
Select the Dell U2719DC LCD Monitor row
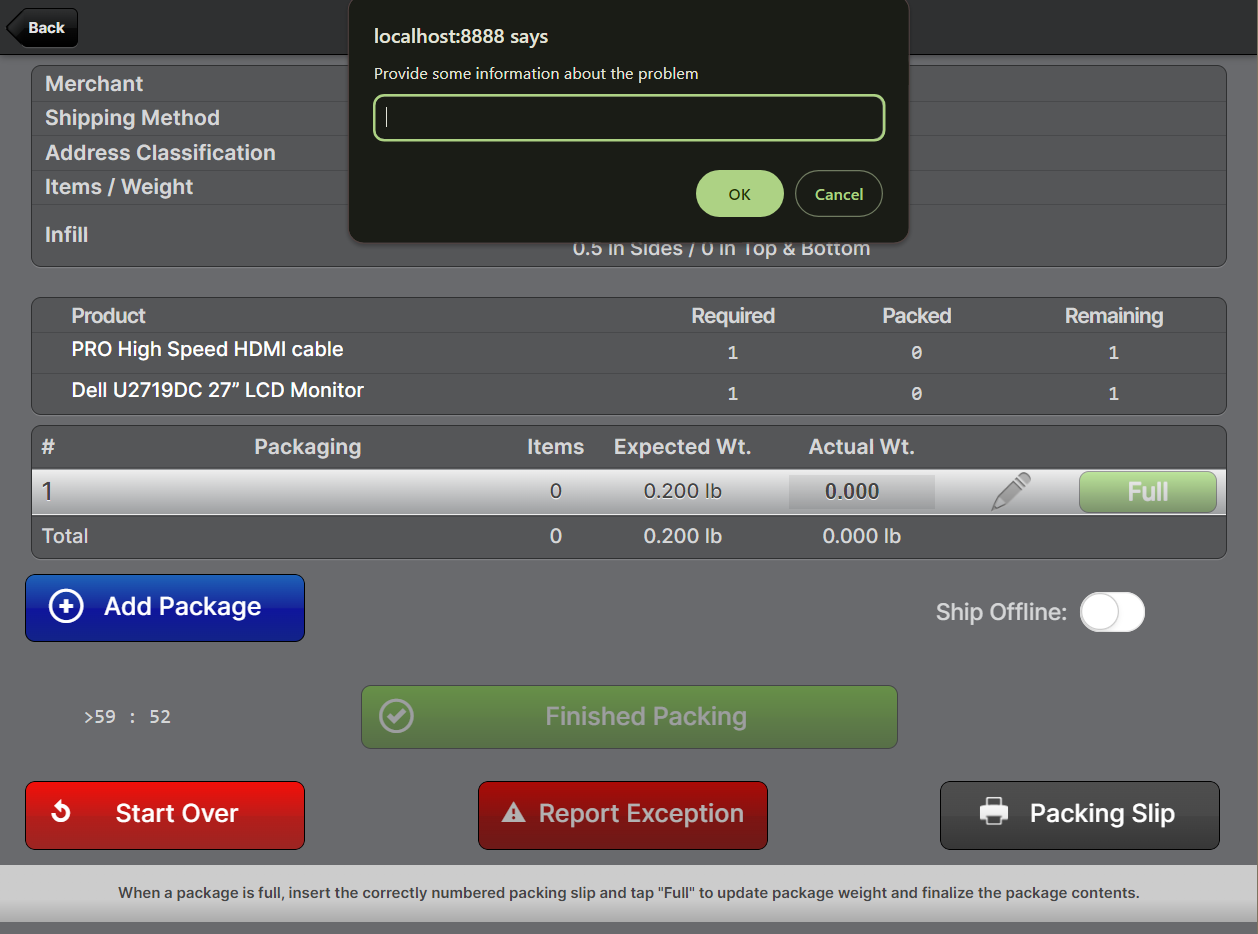pos(217,391)
